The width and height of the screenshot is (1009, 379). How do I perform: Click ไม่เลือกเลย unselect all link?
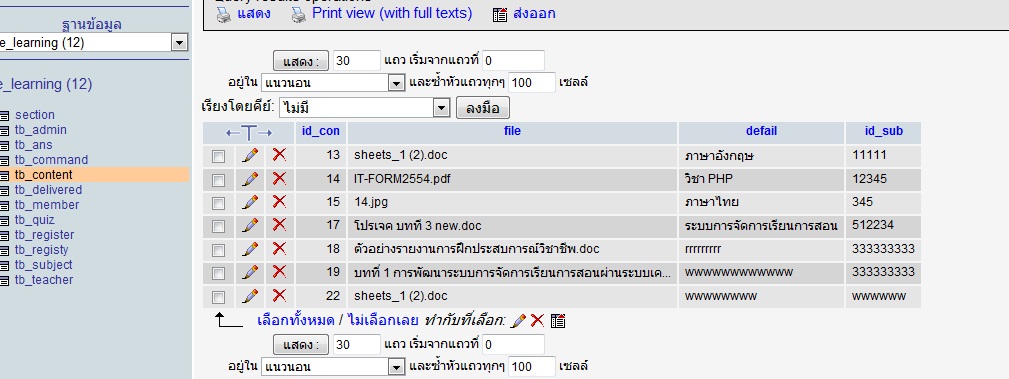pos(383,320)
